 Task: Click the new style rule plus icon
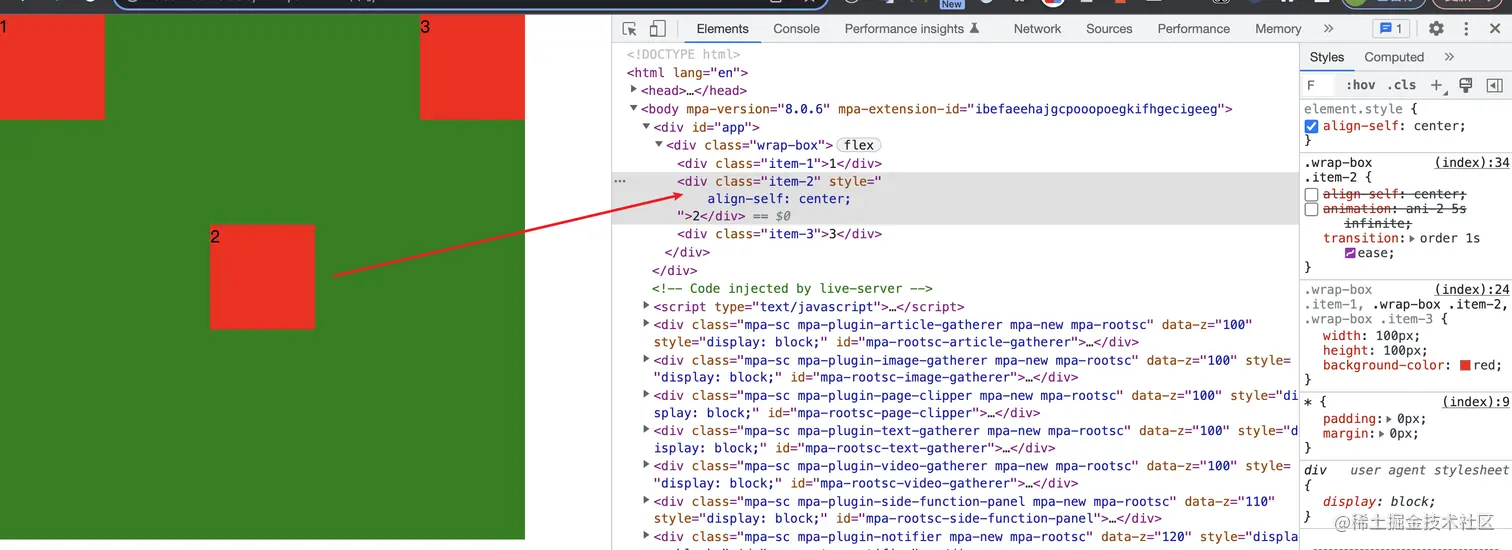click(x=1437, y=86)
